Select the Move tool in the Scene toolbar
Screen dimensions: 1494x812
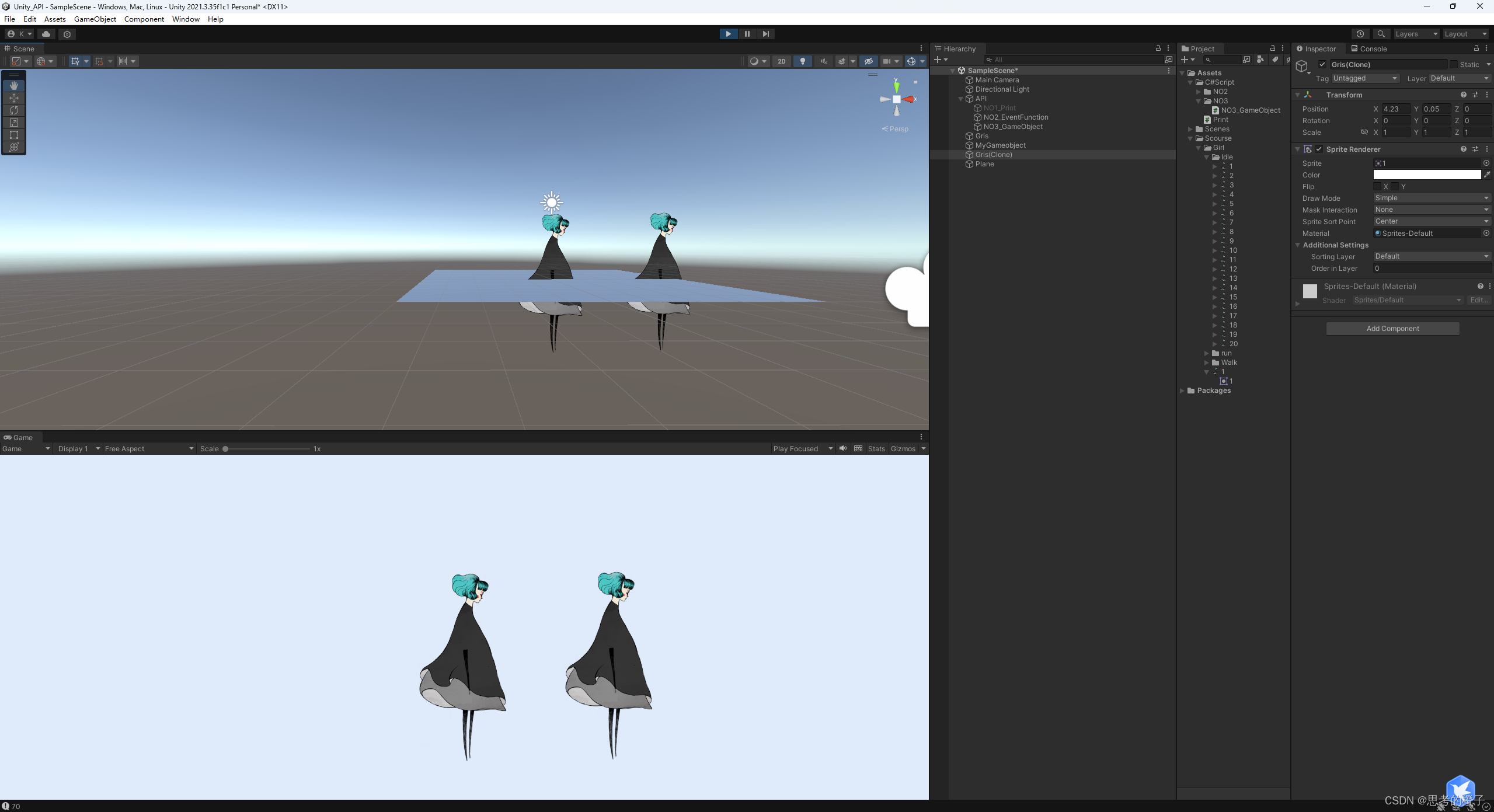tap(14, 98)
